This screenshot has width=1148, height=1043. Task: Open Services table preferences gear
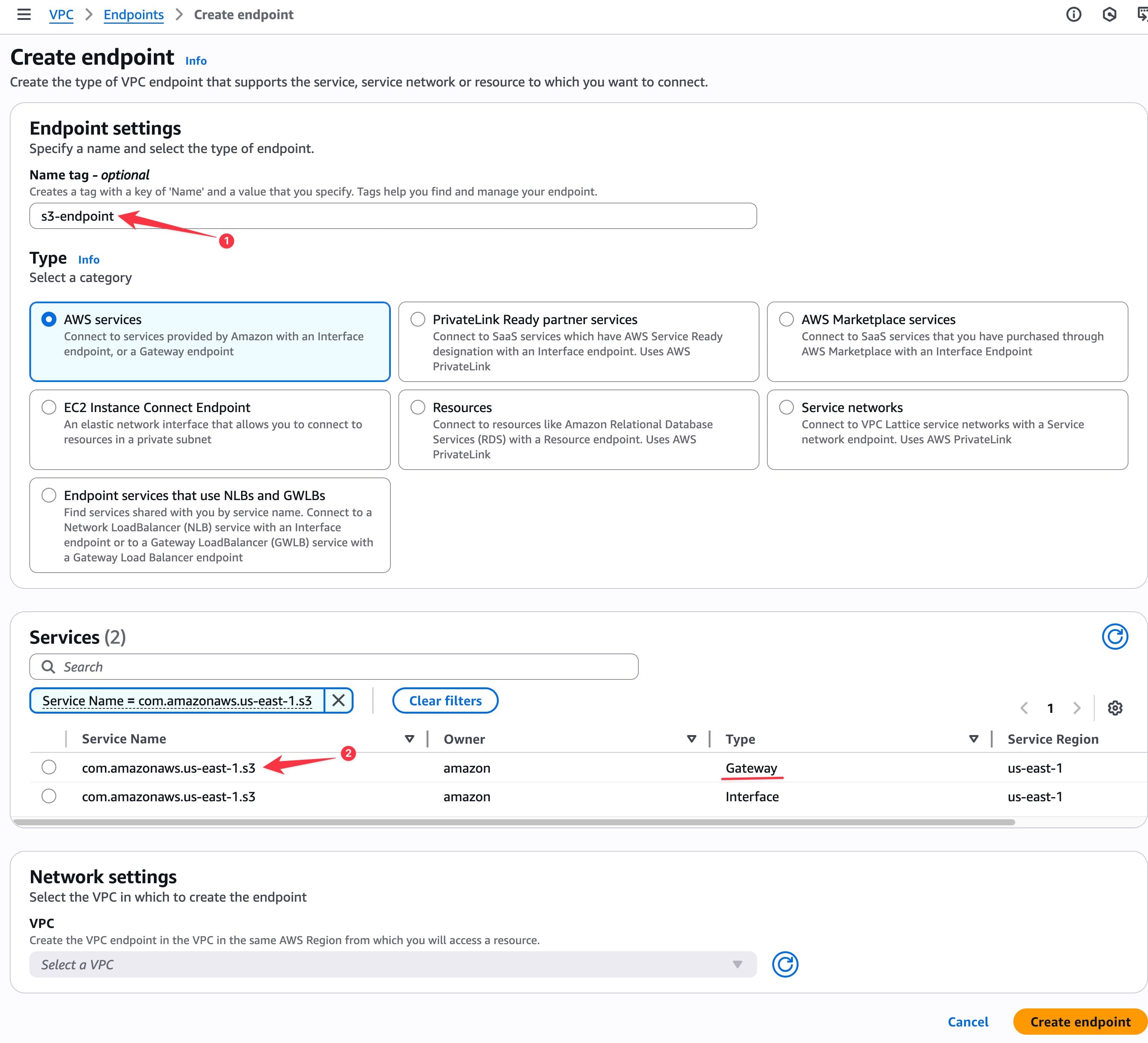click(x=1115, y=708)
